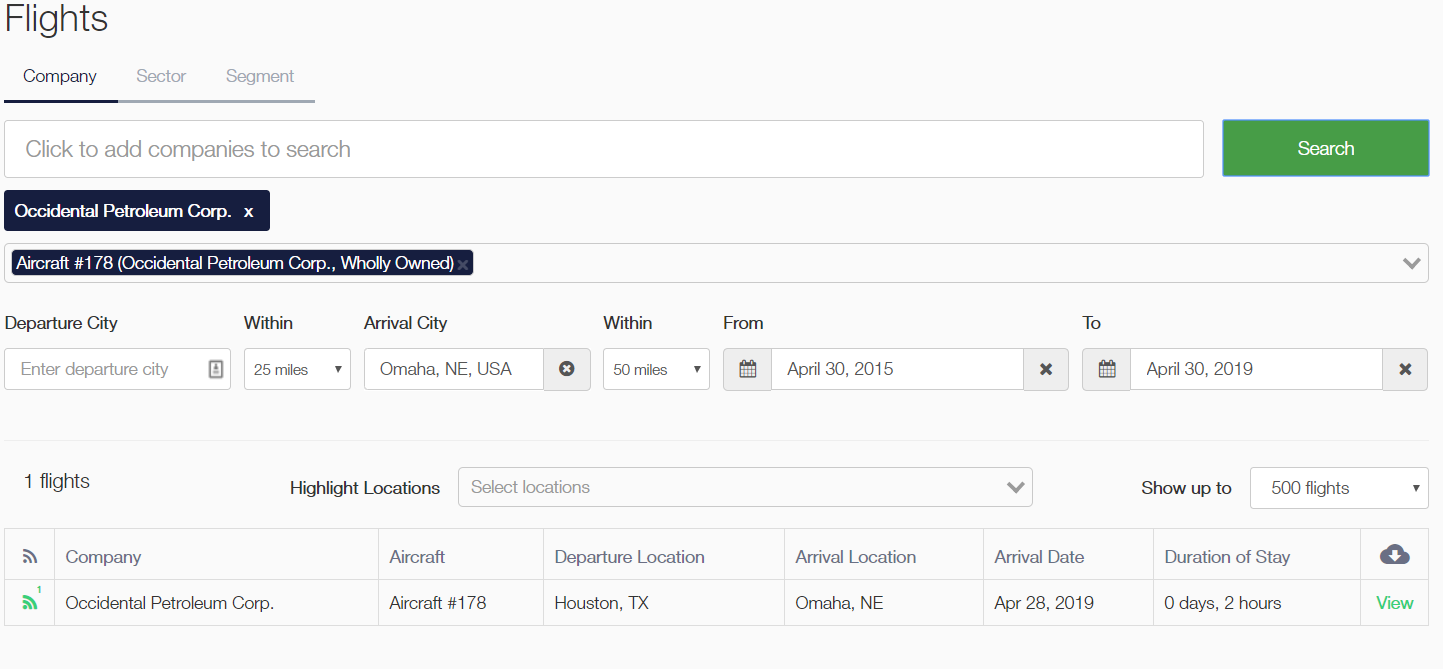Viewport: 1443px width, 669px height.
Task: Open the To date calendar icon
Action: (1107, 369)
